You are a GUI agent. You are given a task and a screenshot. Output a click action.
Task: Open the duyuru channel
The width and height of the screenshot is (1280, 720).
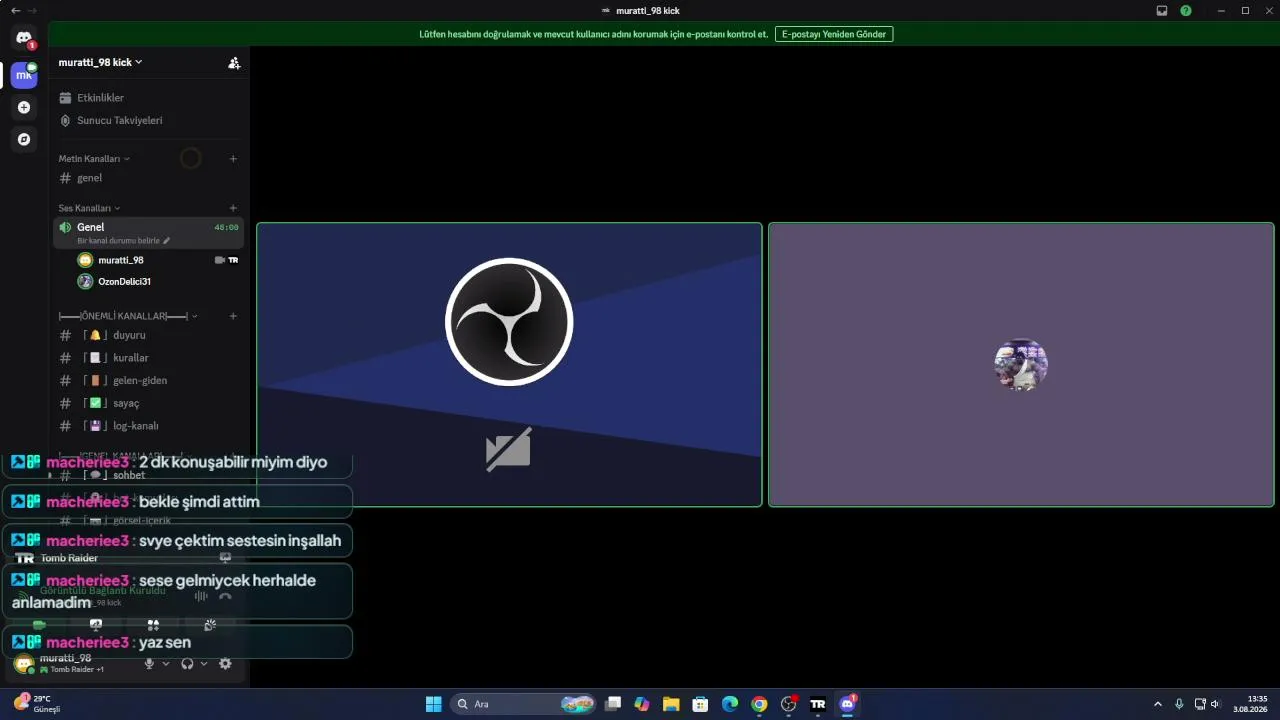pos(148,335)
